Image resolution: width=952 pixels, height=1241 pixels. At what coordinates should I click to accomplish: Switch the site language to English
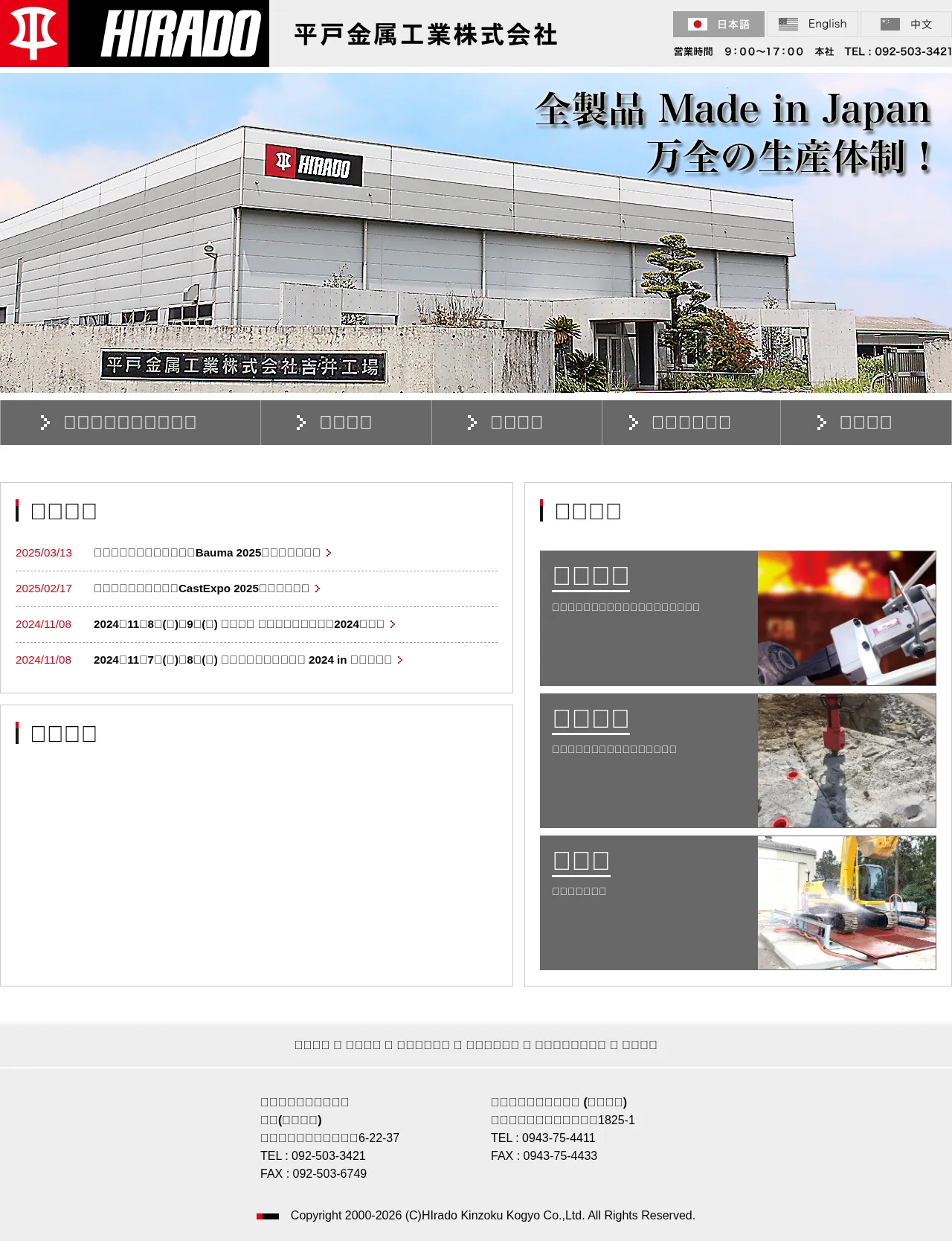click(x=812, y=25)
